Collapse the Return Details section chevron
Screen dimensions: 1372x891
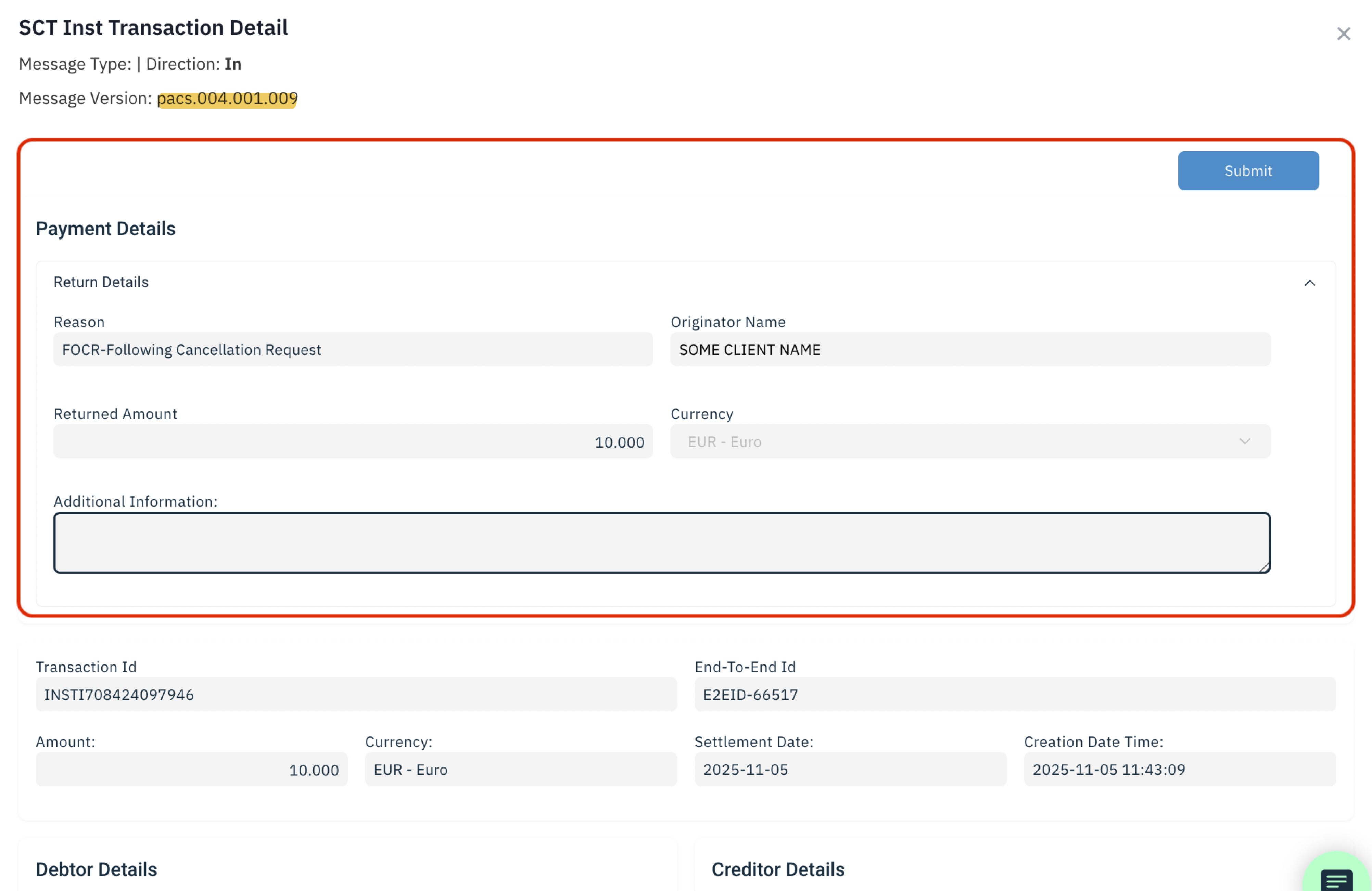1309,283
